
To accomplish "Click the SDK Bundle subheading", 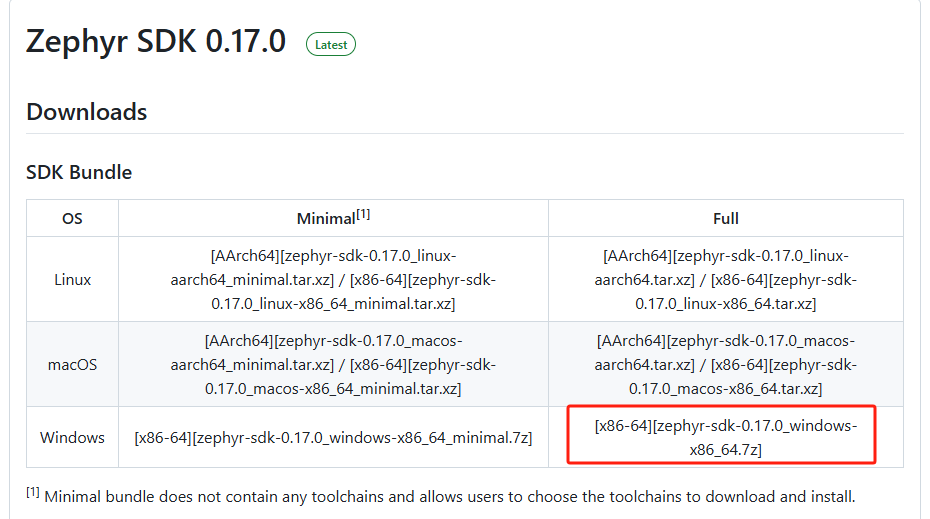I will pos(79,172).
